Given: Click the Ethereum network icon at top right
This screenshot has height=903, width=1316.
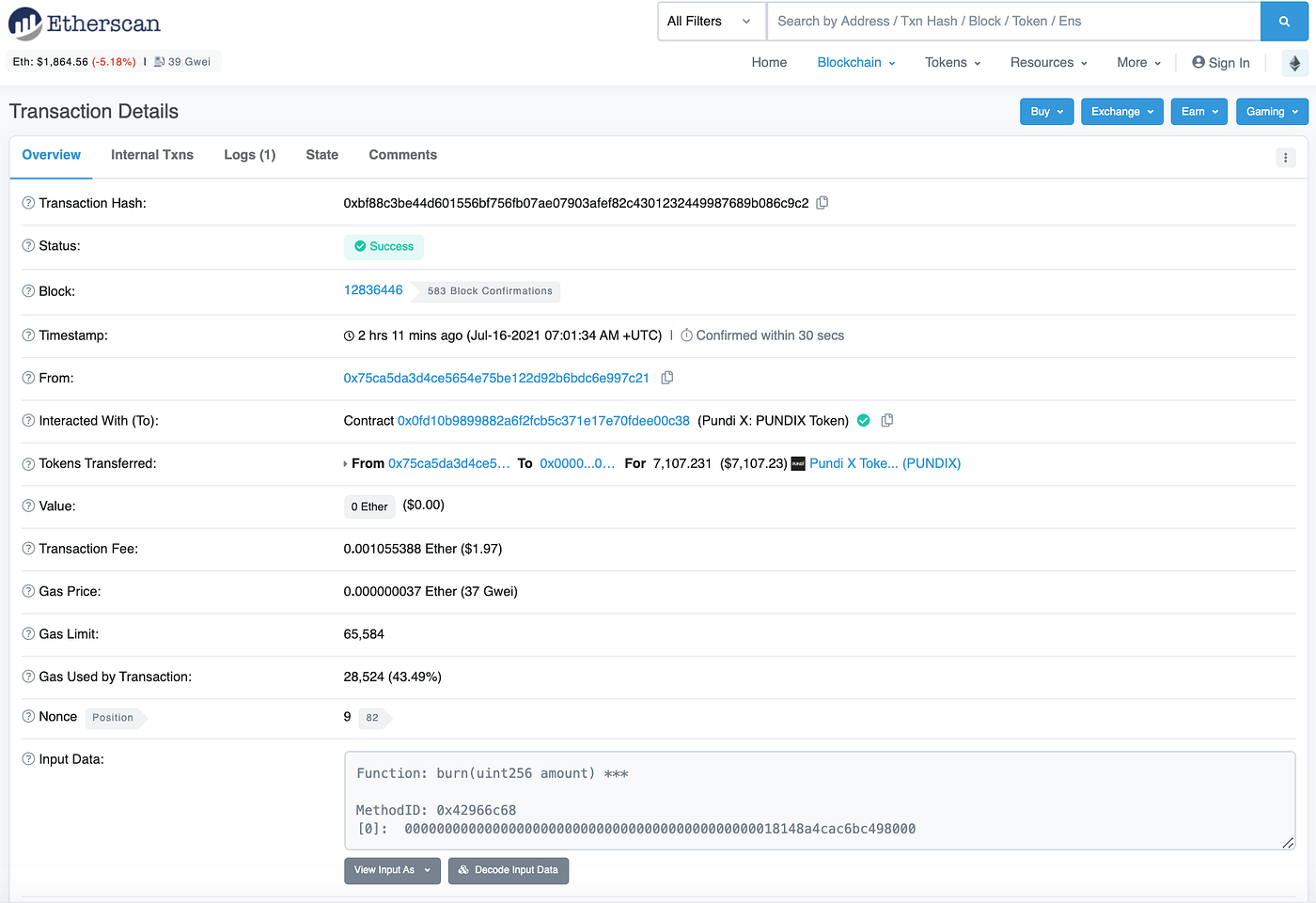Looking at the screenshot, I should coord(1294,62).
